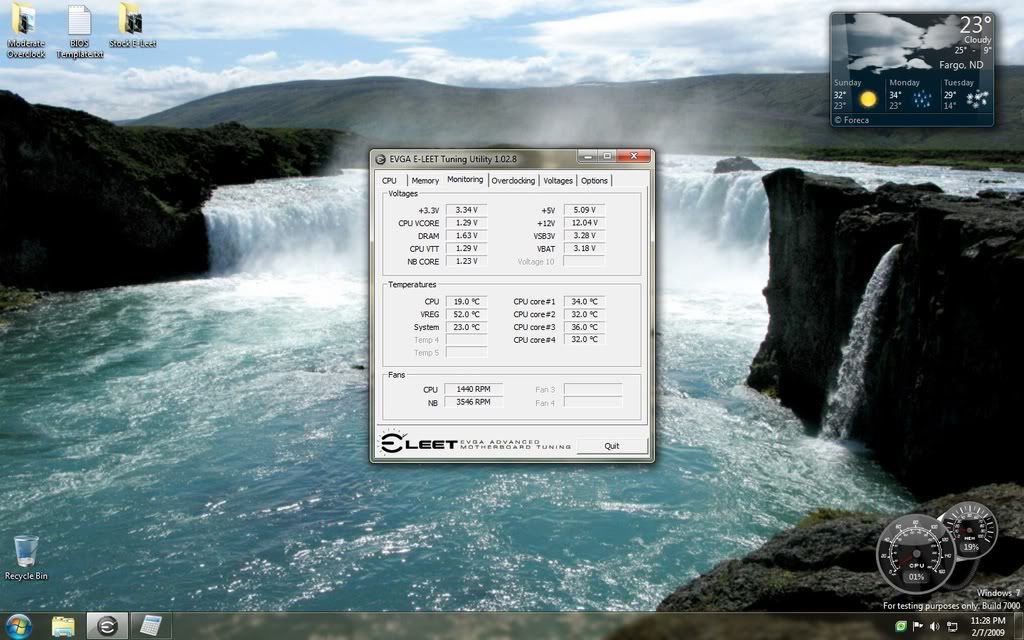The image size is (1024, 640).
Task: Click the Action Center flag icon
Action: click(x=917, y=627)
